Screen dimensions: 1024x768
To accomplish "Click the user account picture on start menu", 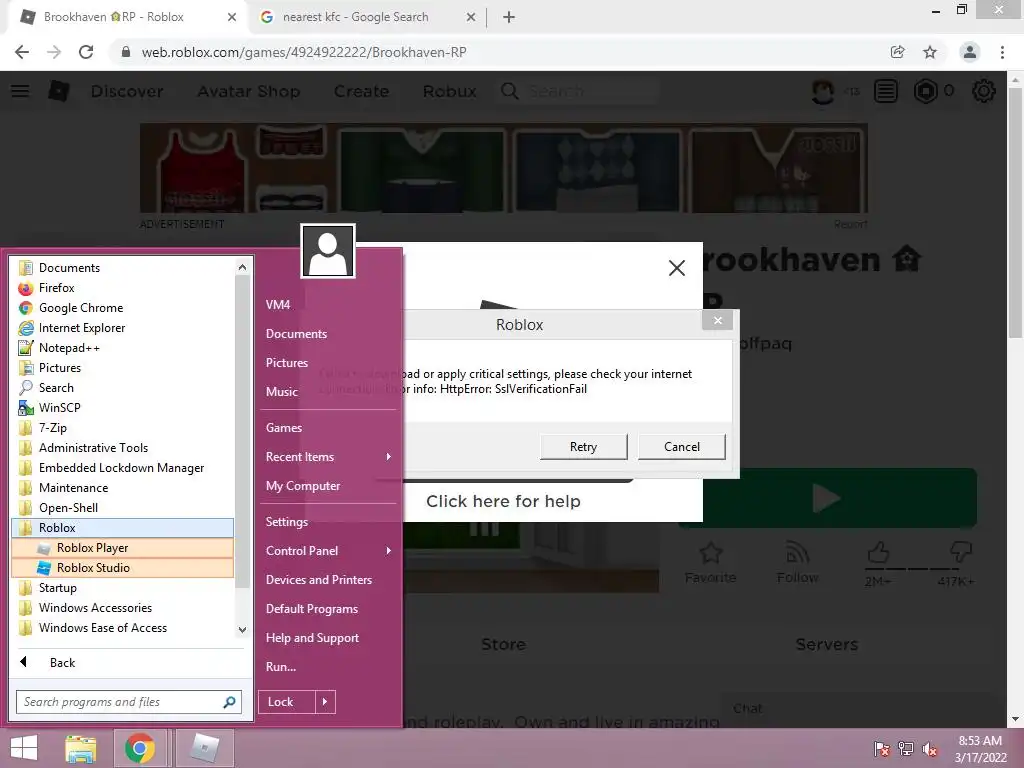I will click(x=328, y=251).
